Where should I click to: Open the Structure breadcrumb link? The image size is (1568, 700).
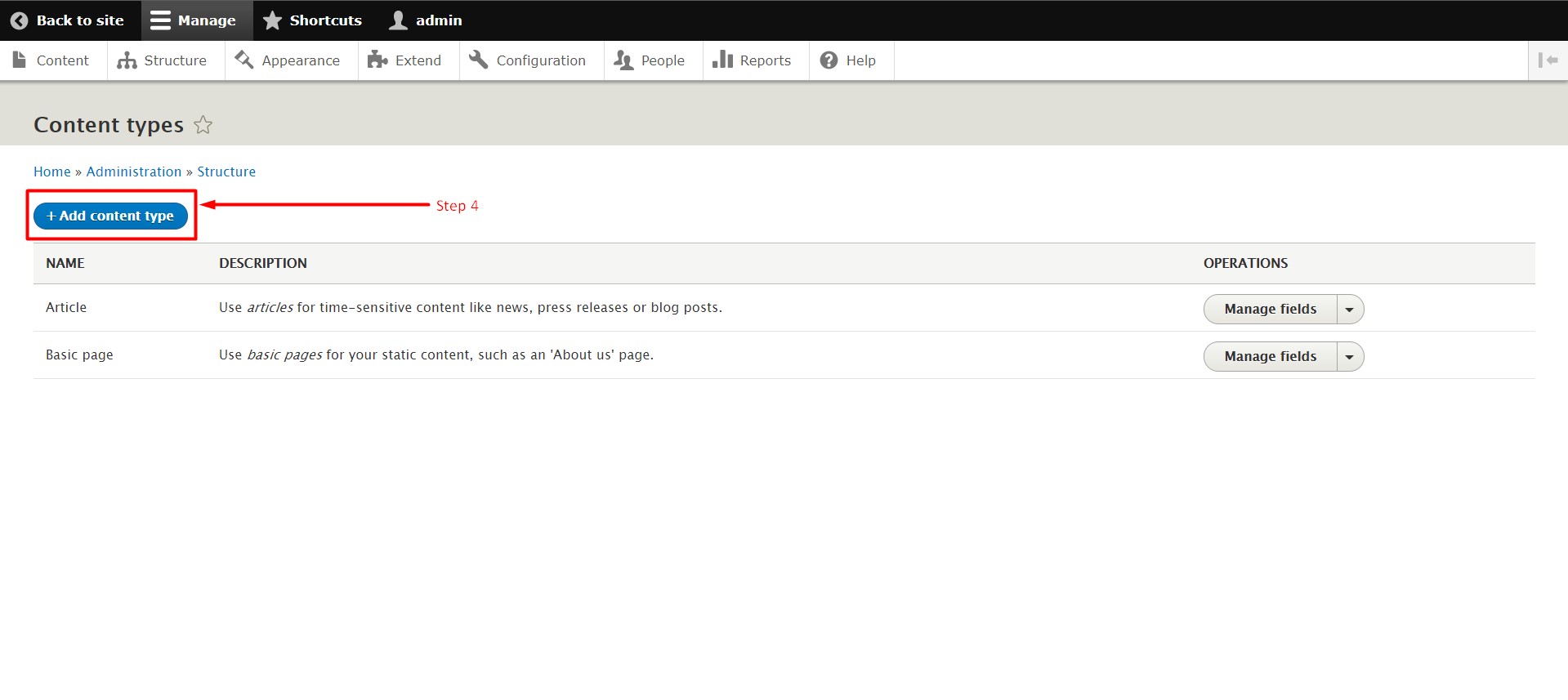click(226, 172)
